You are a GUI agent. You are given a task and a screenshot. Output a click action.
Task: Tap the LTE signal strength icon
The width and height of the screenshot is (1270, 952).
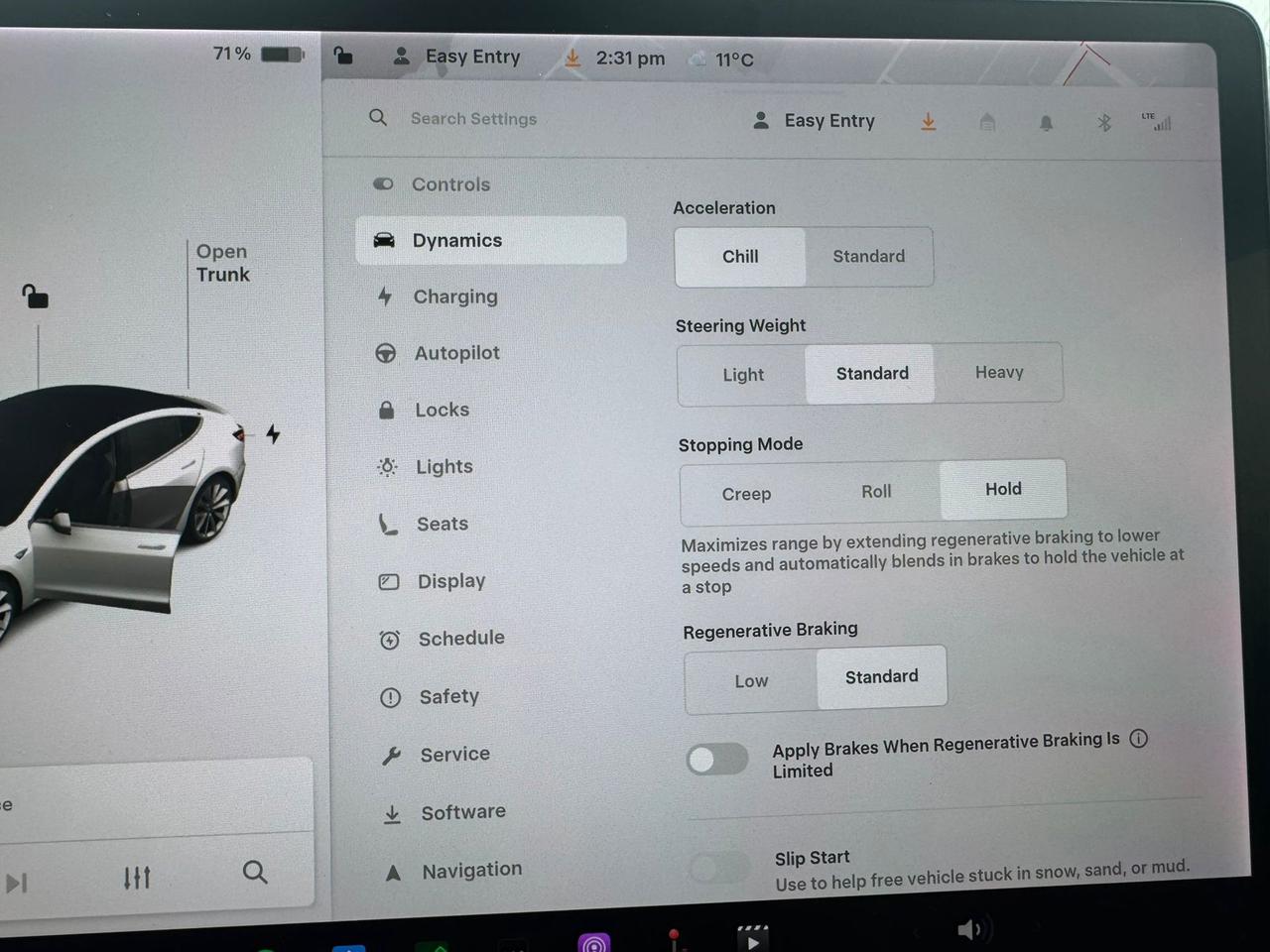pos(1157,122)
